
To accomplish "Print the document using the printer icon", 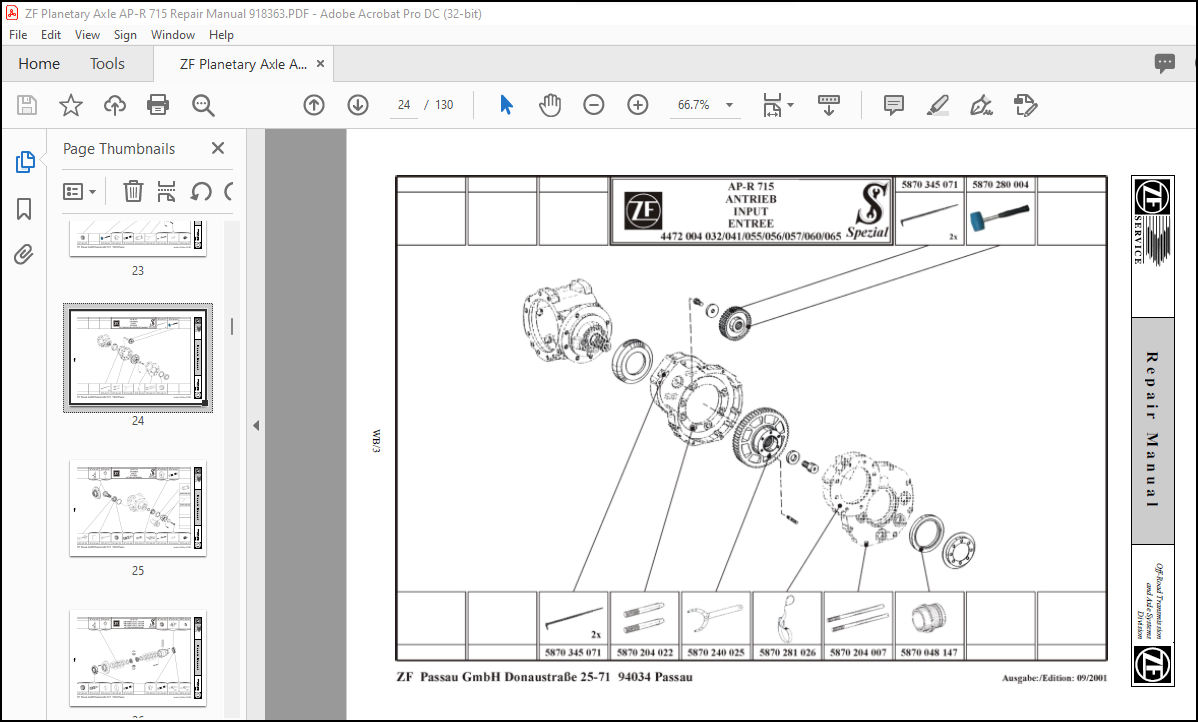I will pos(158,105).
